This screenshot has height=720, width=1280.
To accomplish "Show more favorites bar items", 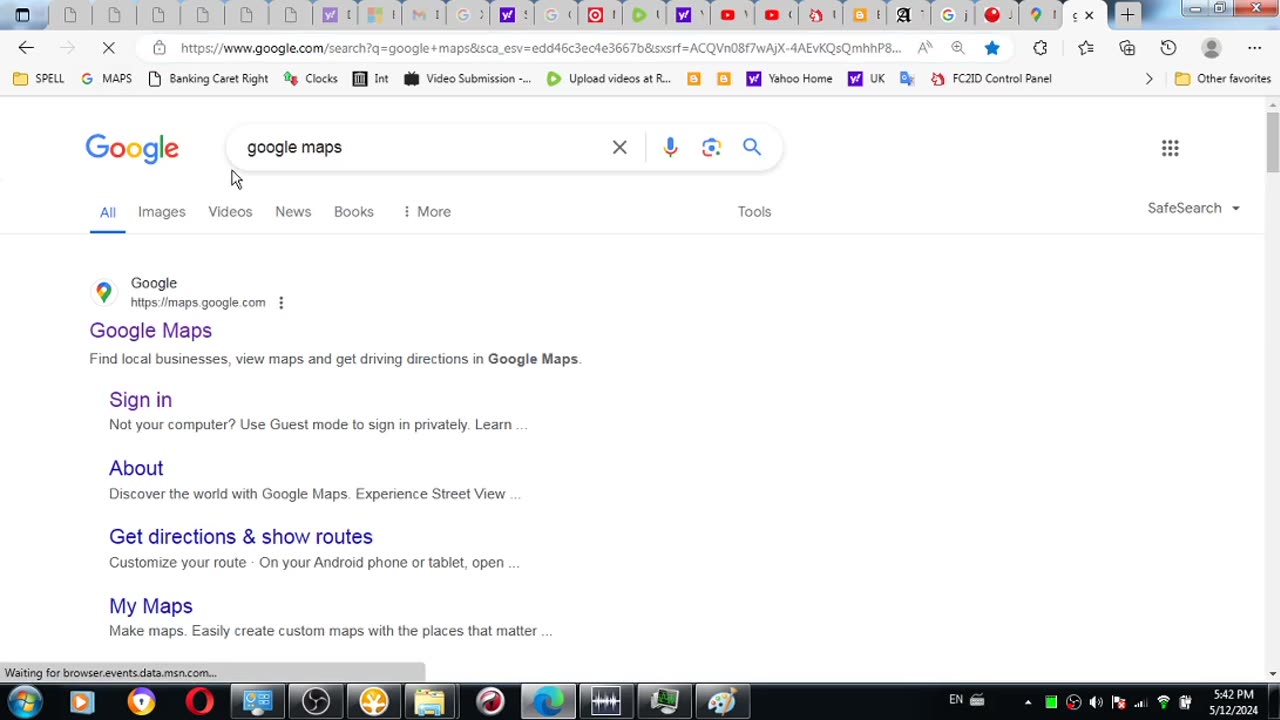I will point(1149,78).
